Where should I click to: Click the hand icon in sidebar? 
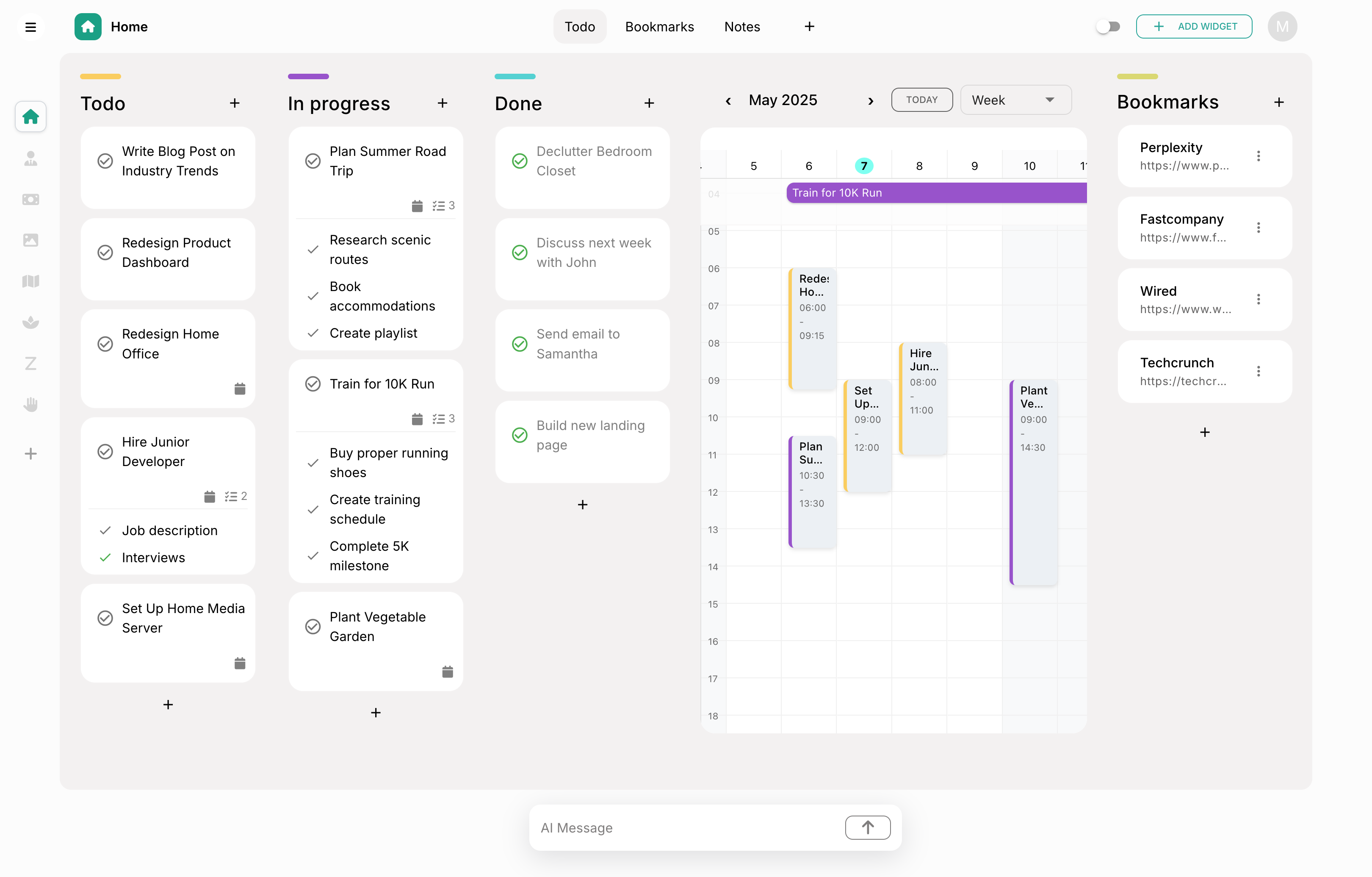pos(31,404)
